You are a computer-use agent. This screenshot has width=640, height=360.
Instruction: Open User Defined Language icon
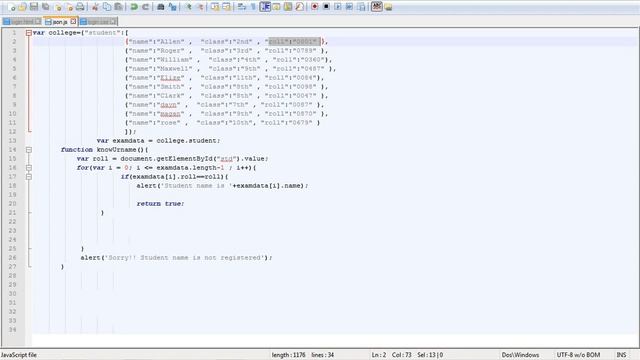point(276,7)
